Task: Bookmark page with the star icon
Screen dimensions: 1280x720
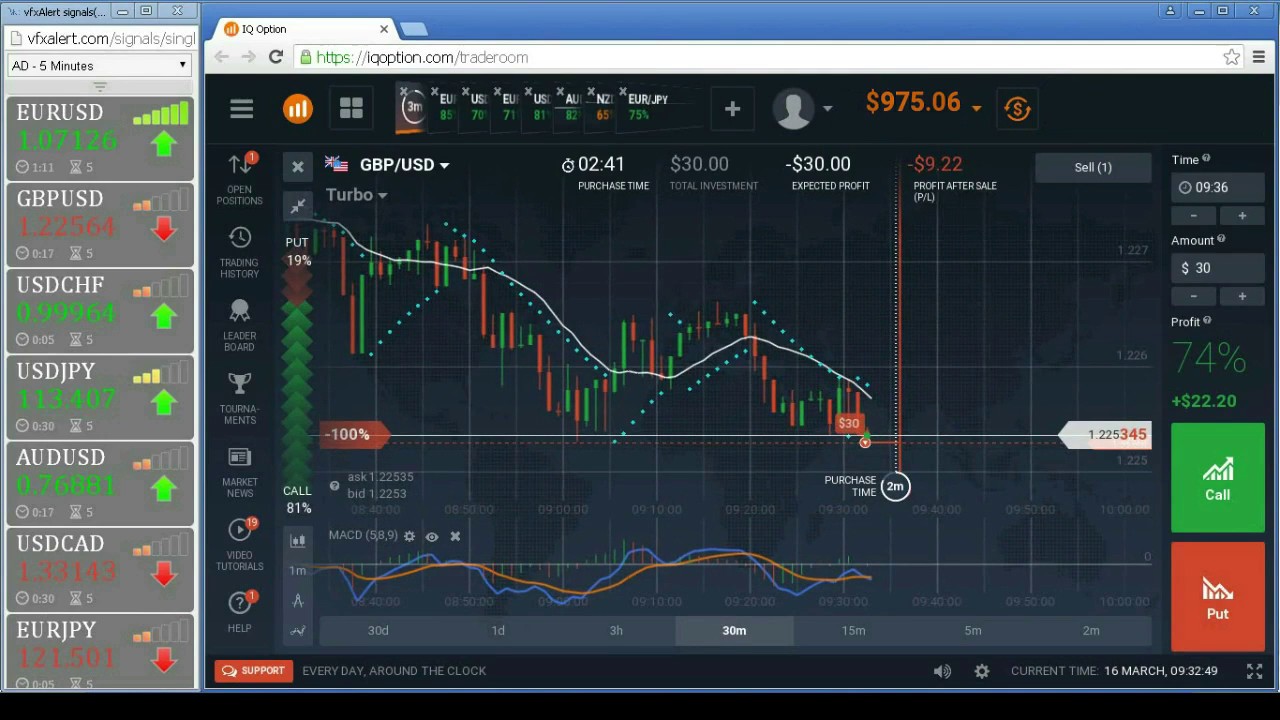Action: (x=1232, y=57)
